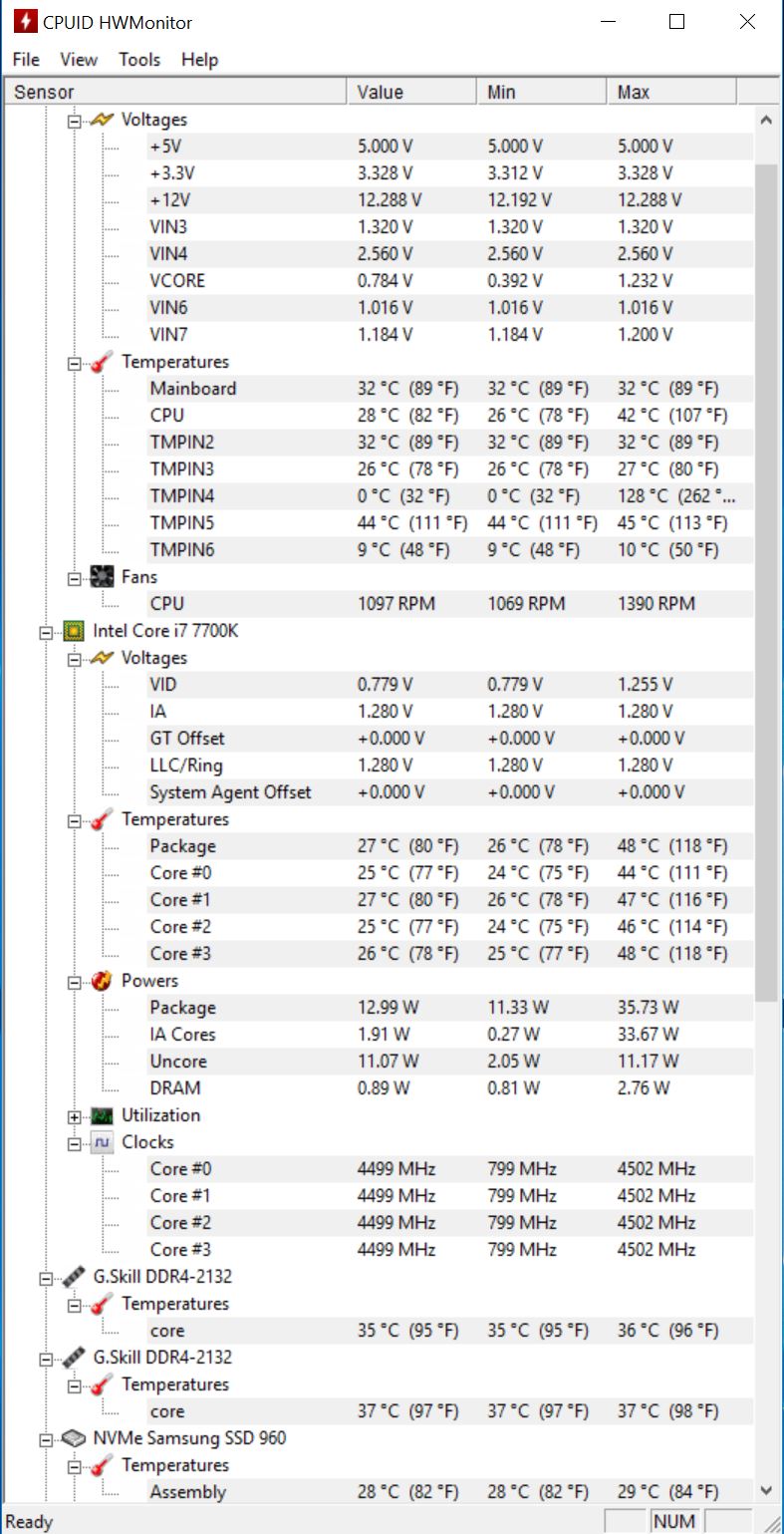
Task: Open the File menu
Action: (26, 60)
